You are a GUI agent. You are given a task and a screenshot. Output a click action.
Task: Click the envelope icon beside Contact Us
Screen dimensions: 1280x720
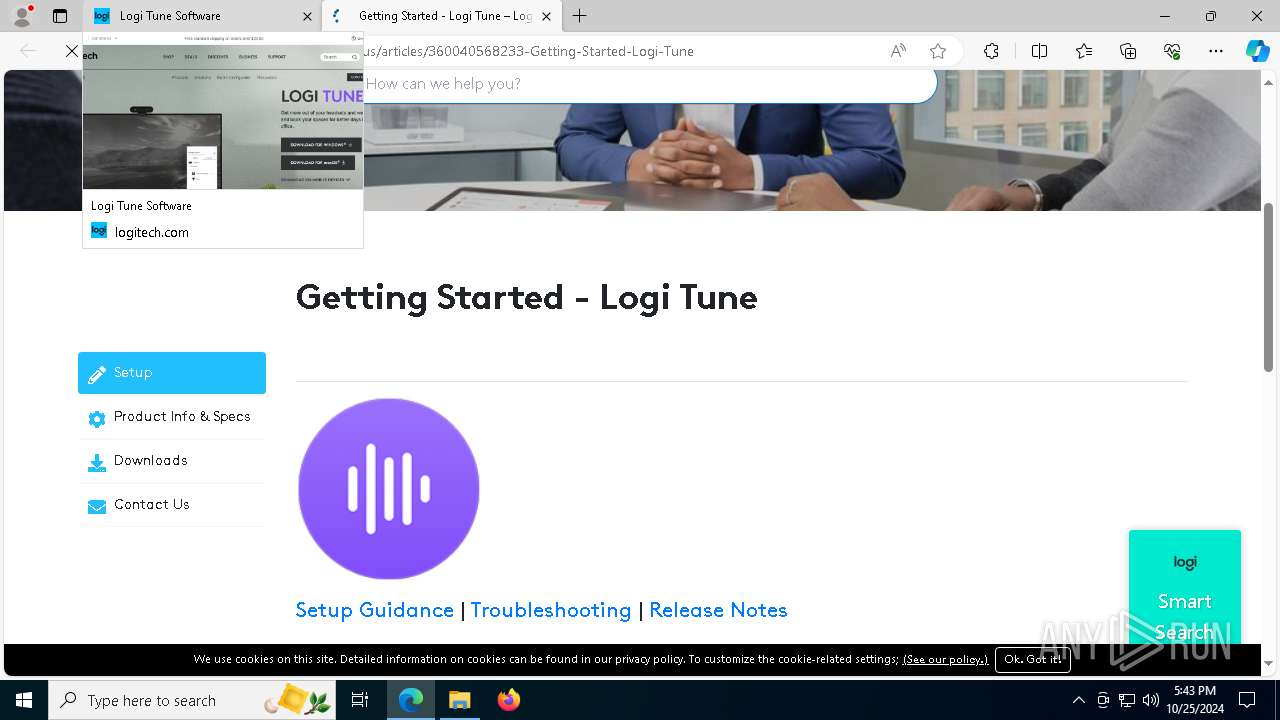point(97,507)
